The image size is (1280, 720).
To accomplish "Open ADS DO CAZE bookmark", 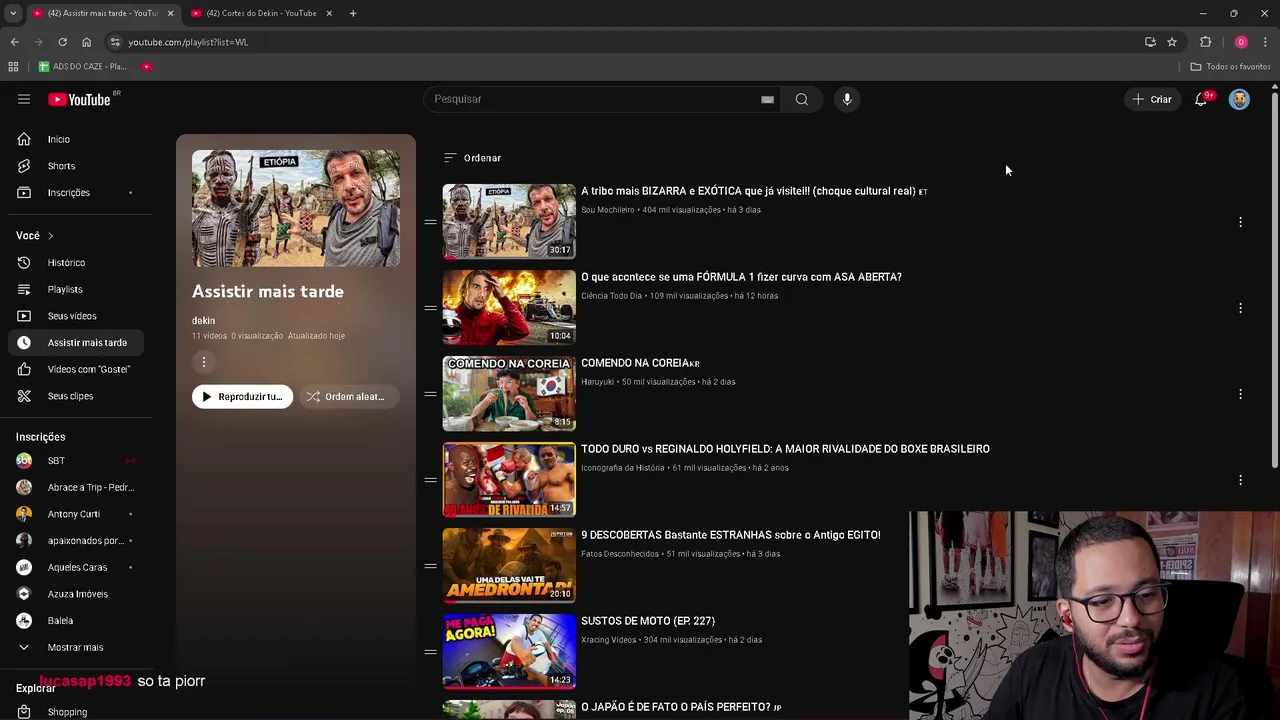I will [x=82, y=66].
